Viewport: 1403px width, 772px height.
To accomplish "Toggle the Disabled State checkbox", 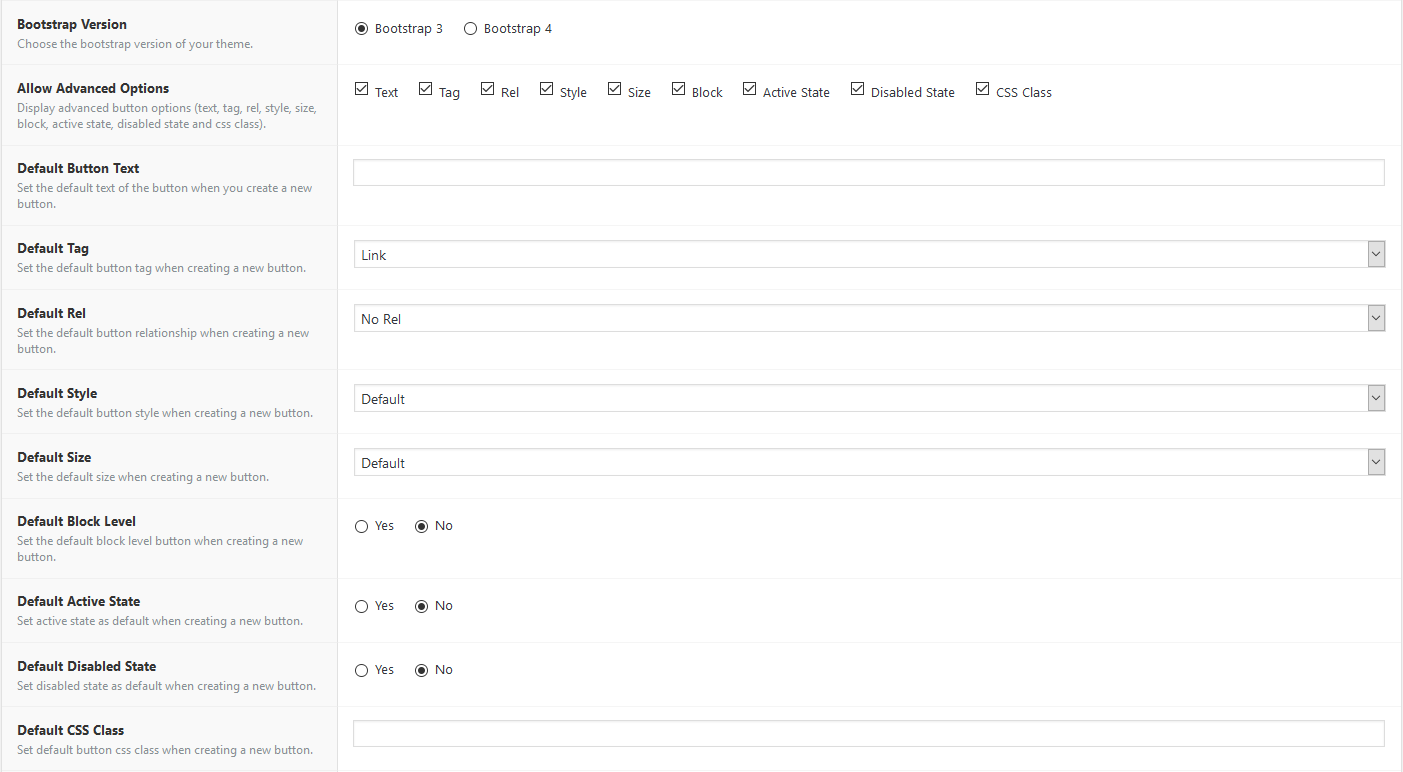I will 857,89.
